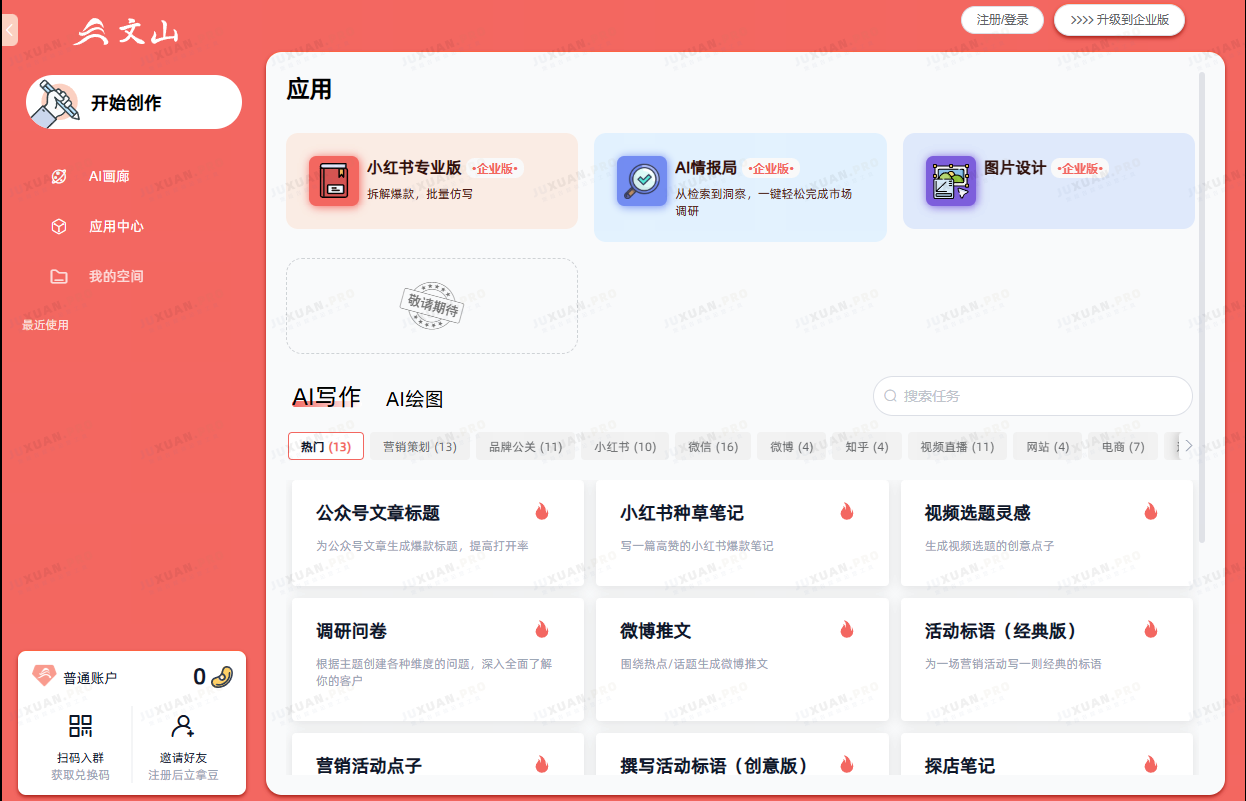Click the flame icon on 活动标语（经典版）
Viewport: 1246px width, 801px height.
tap(1151, 630)
